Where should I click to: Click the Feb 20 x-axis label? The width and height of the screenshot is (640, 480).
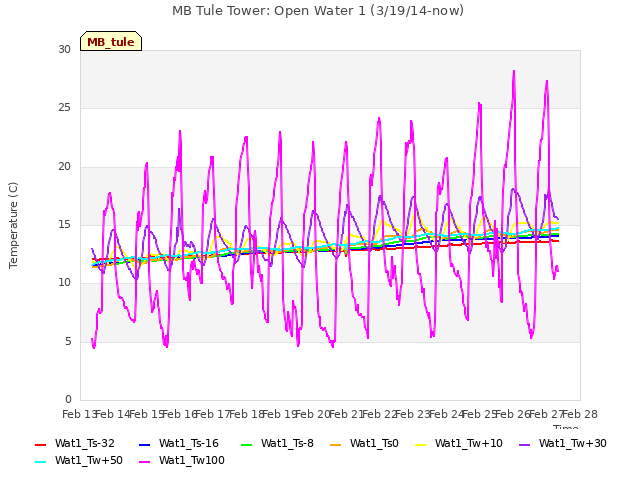click(313, 414)
